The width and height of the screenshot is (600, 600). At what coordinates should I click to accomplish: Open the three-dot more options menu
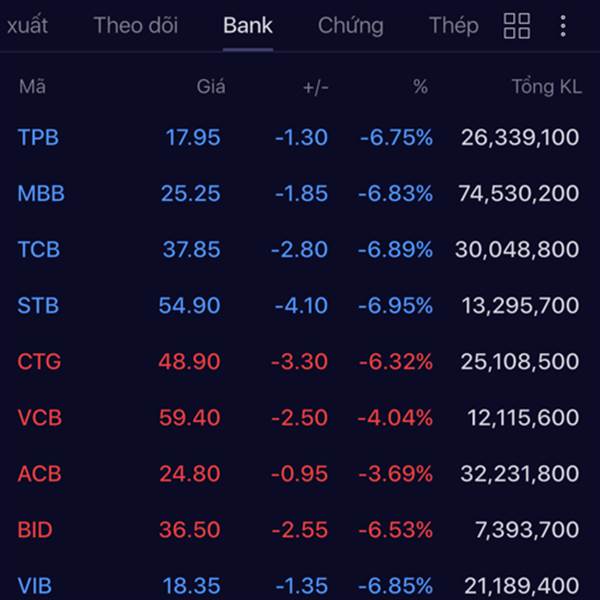563,26
